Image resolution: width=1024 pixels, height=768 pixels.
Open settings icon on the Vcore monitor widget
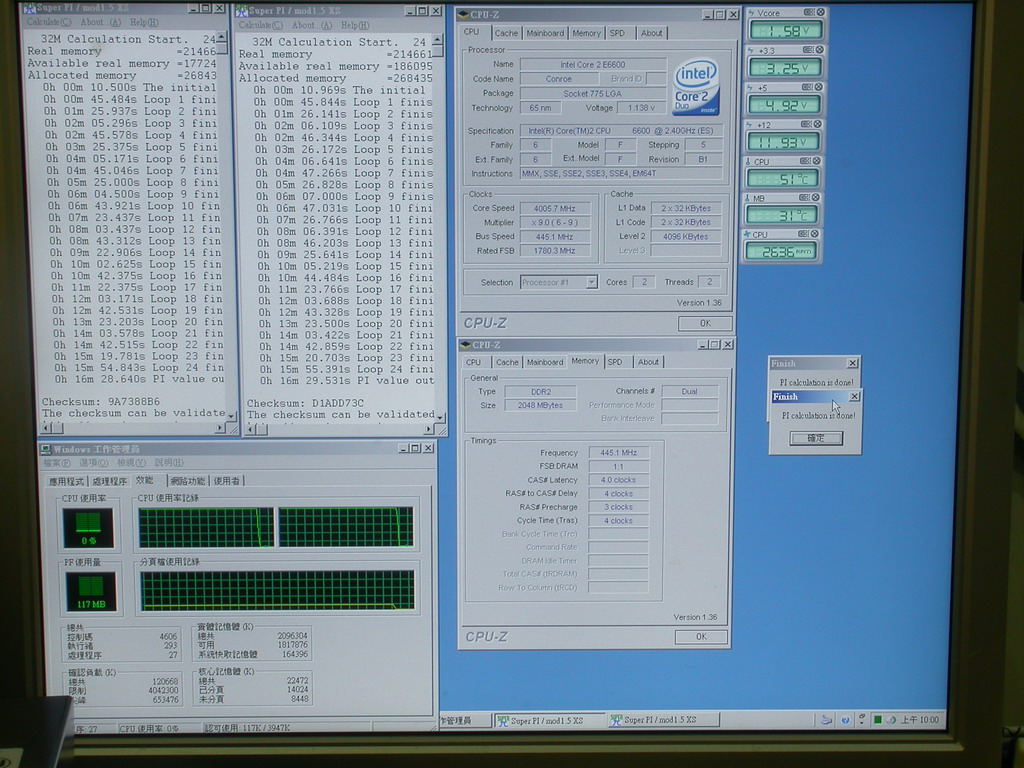pos(808,12)
